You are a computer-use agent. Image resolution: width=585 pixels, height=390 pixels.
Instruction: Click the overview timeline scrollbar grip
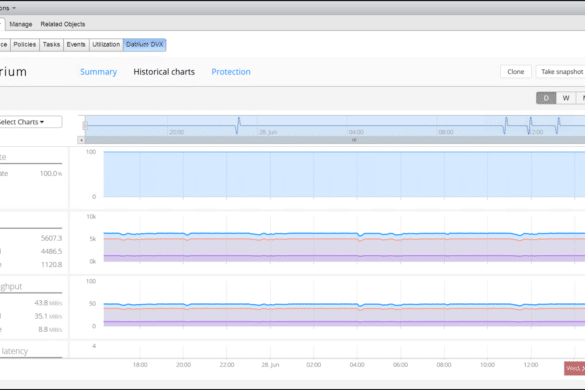click(x=354, y=140)
